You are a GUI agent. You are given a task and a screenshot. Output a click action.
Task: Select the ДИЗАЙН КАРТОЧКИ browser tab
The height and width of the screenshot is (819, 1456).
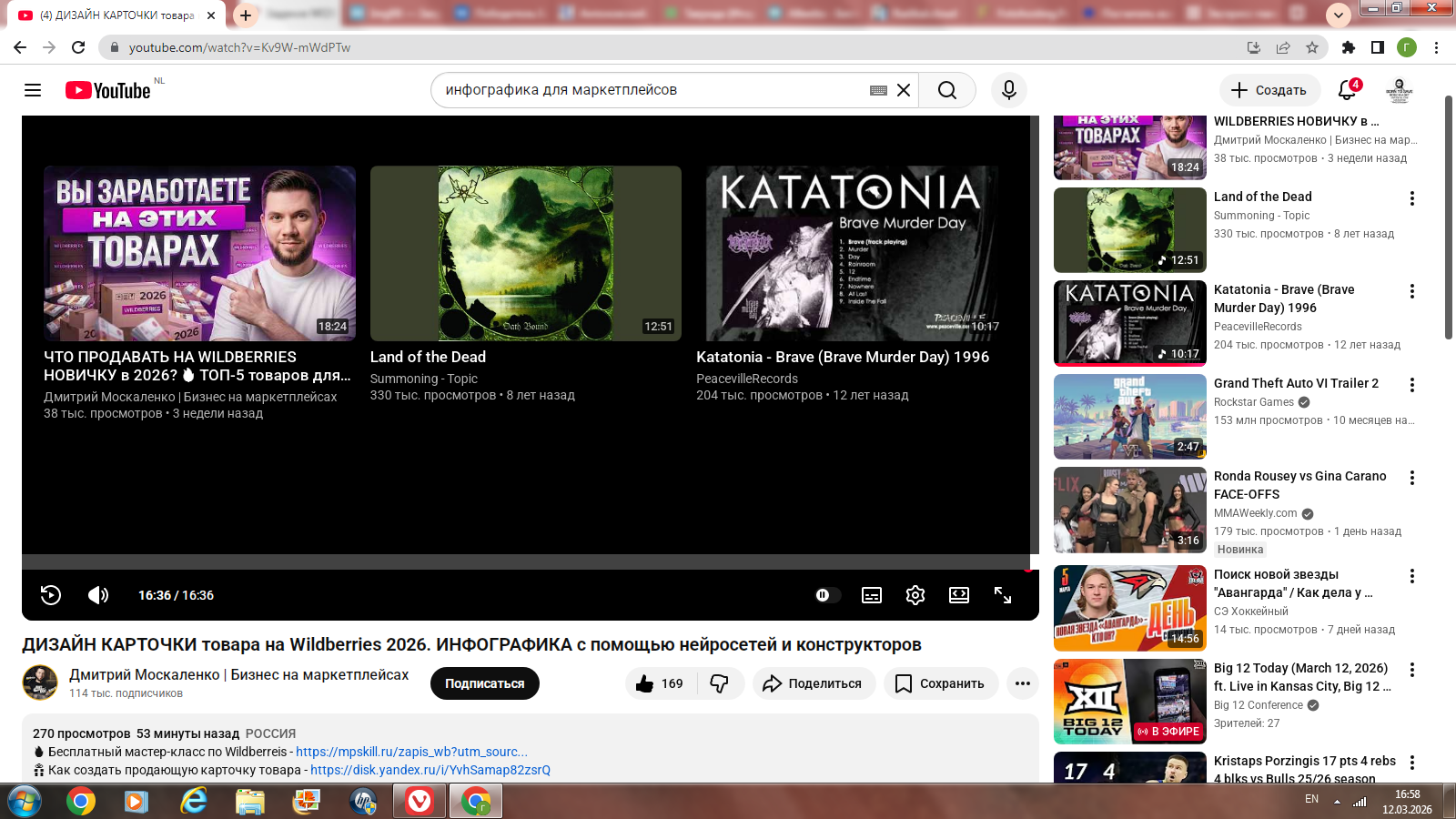(x=118, y=15)
